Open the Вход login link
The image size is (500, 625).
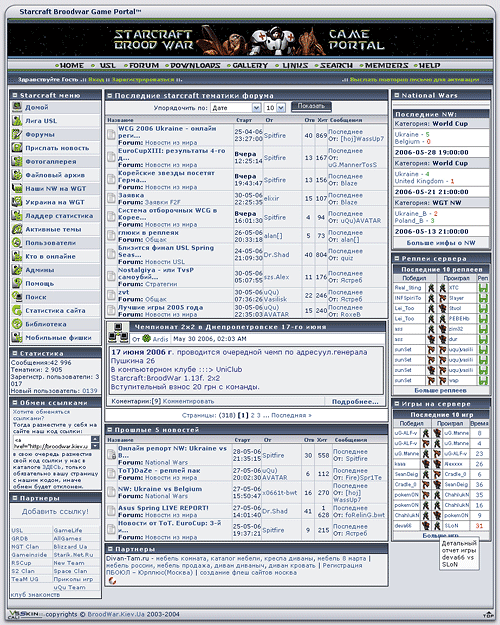[x=96, y=80]
